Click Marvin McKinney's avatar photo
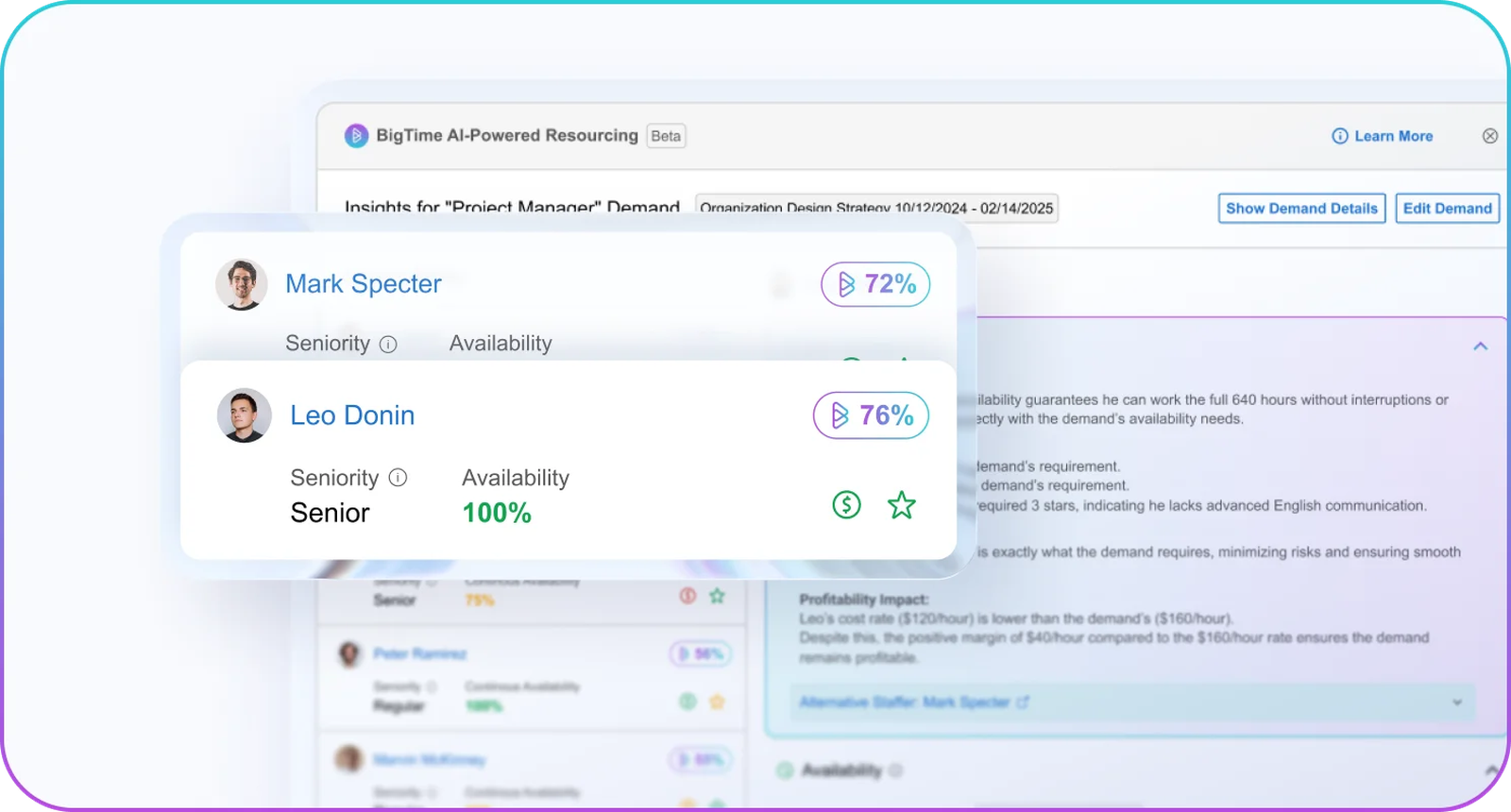The width and height of the screenshot is (1511, 812). (349, 759)
